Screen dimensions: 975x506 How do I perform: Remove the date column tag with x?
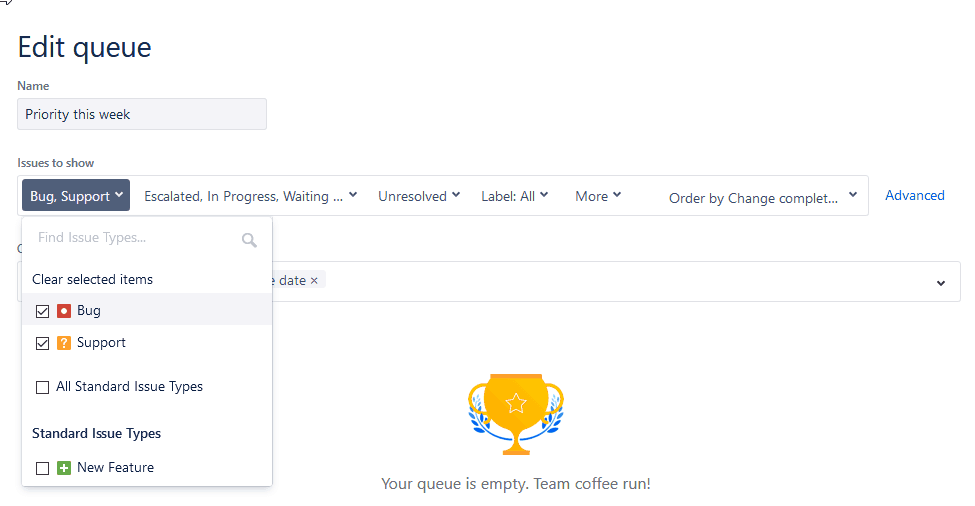point(314,281)
